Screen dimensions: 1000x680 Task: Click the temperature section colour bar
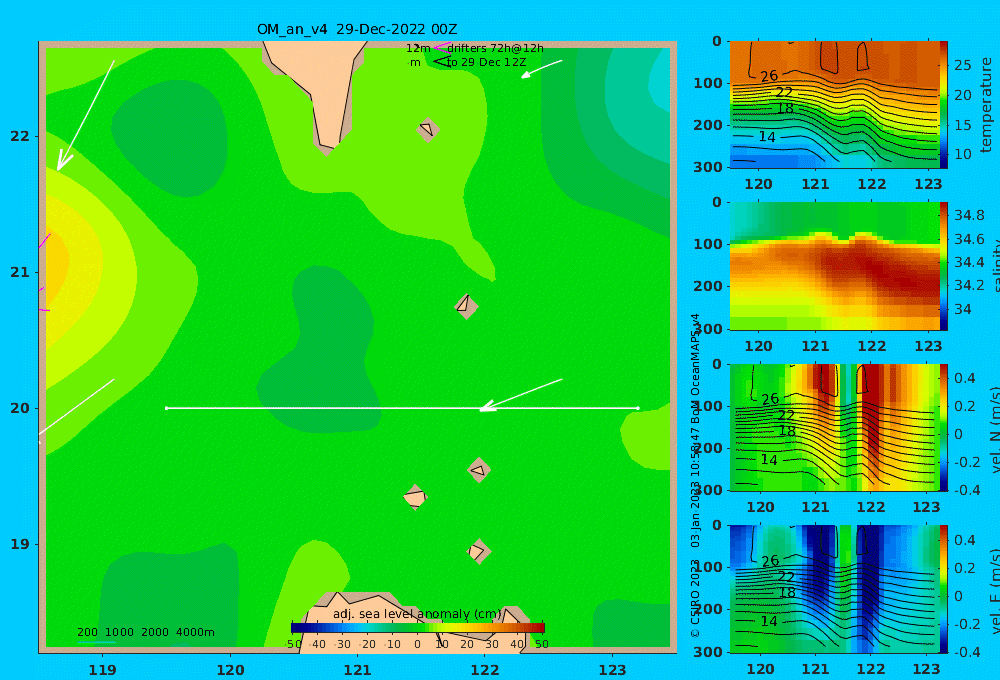[x=944, y=105]
